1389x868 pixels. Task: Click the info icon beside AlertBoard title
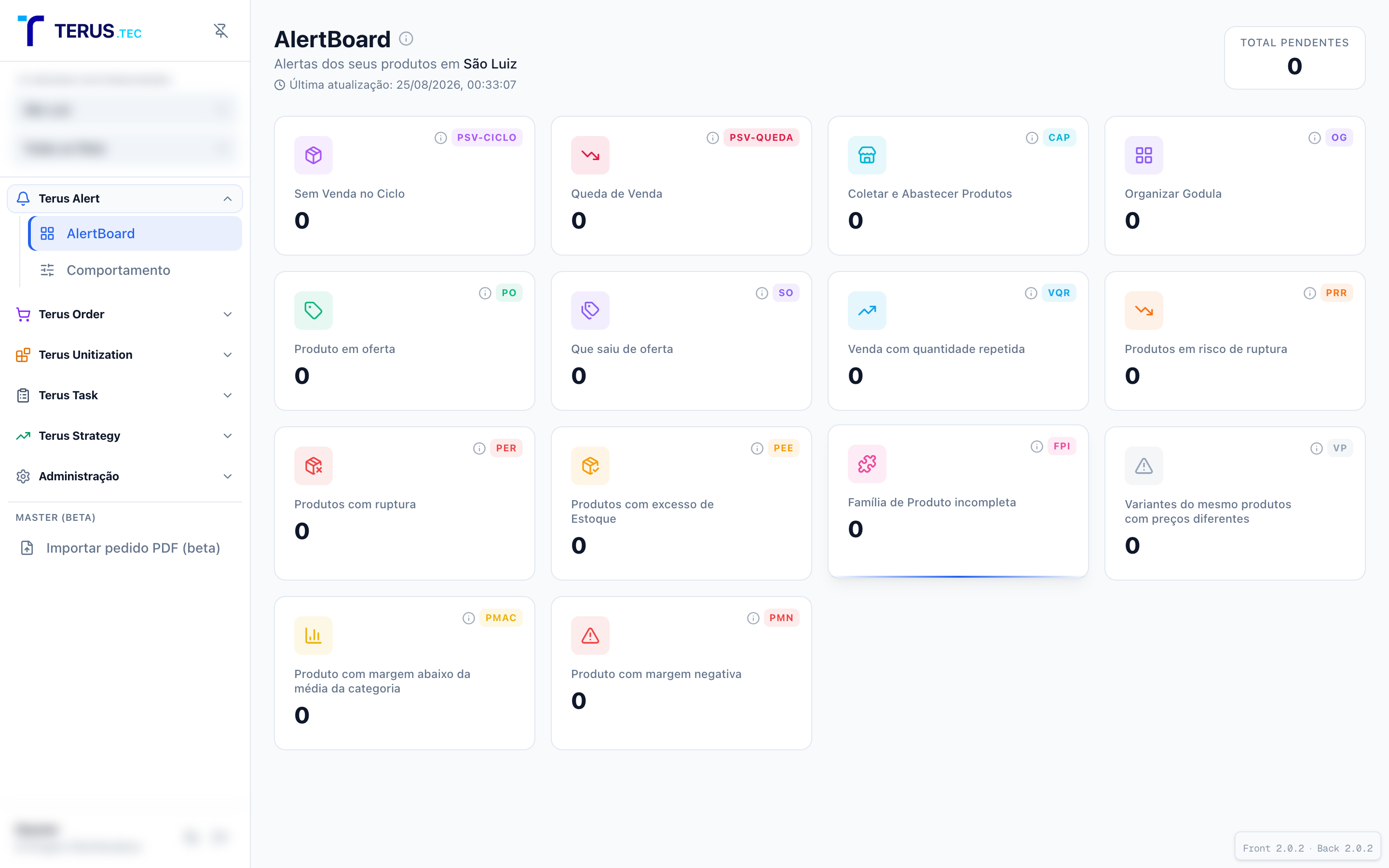pyautogui.click(x=406, y=39)
